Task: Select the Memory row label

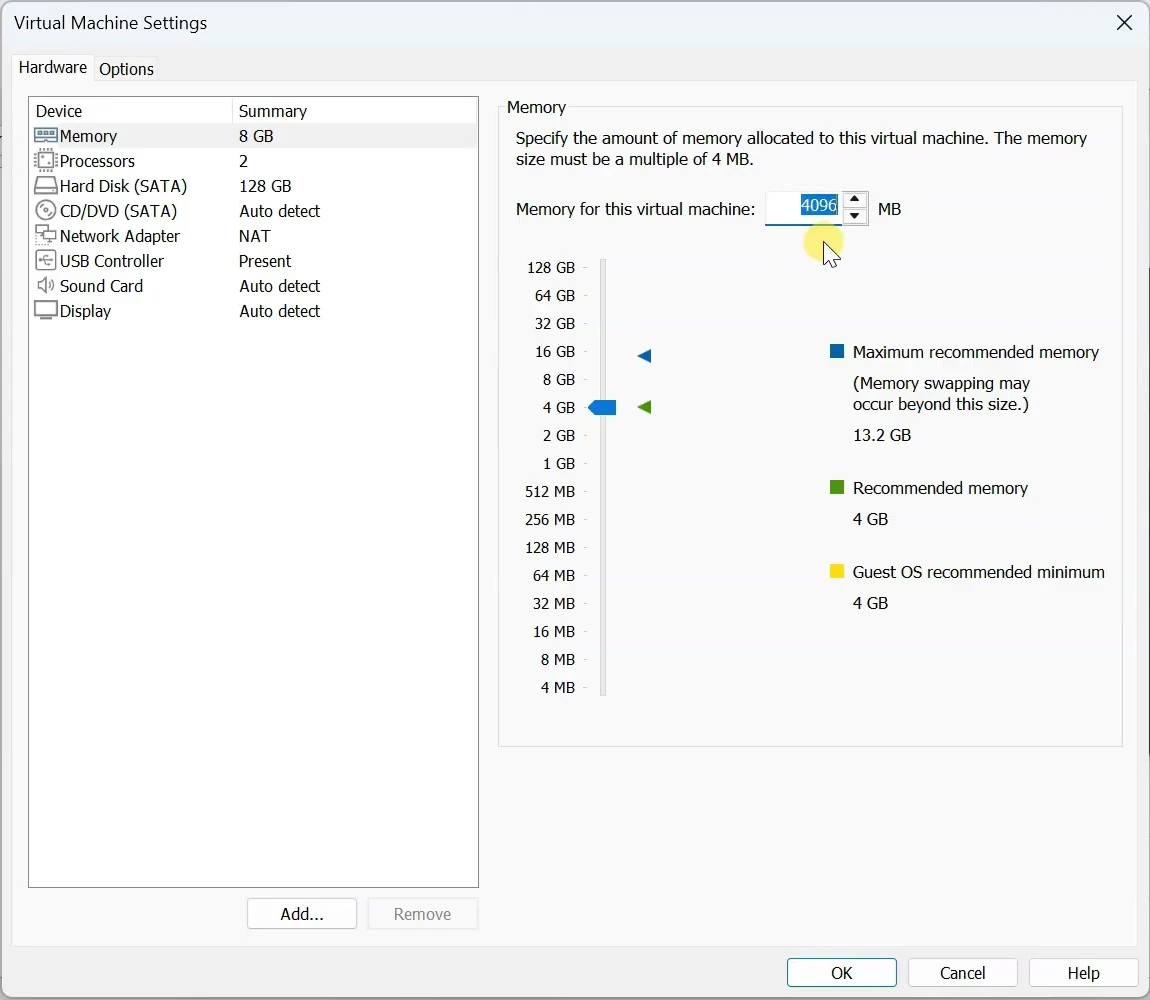Action: click(x=88, y=136)
